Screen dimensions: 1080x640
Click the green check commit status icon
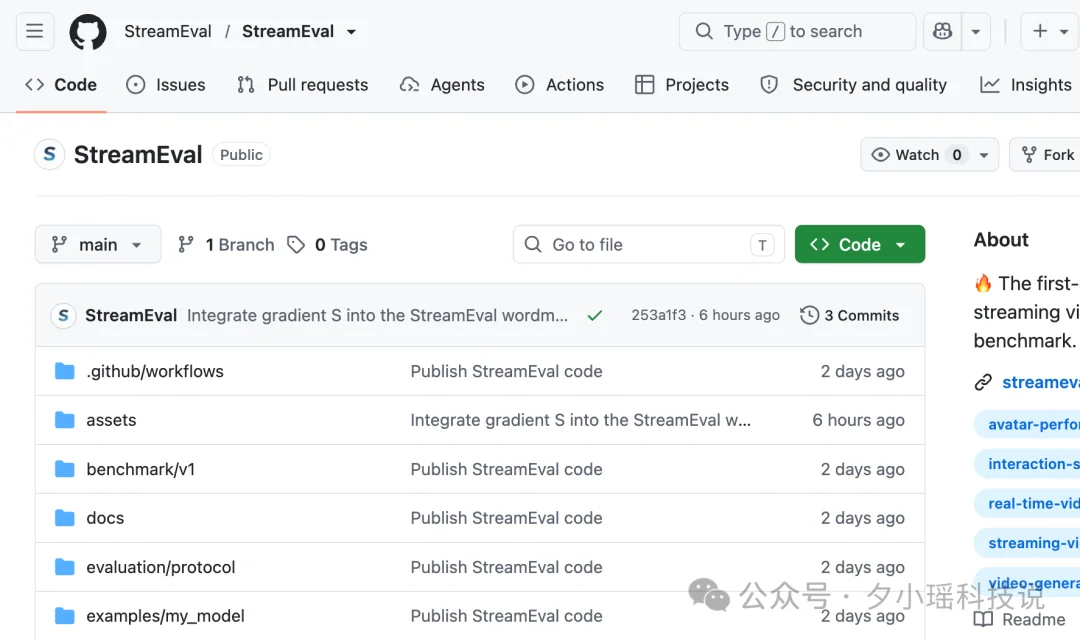click(595, 316)
